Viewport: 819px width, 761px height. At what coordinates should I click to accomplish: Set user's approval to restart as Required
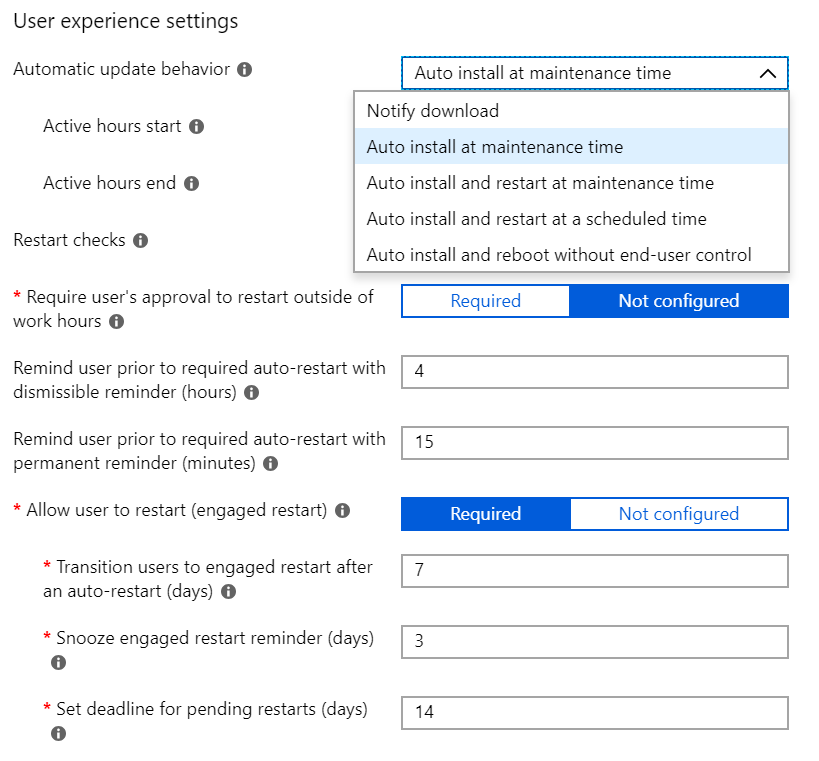[484, 301]
